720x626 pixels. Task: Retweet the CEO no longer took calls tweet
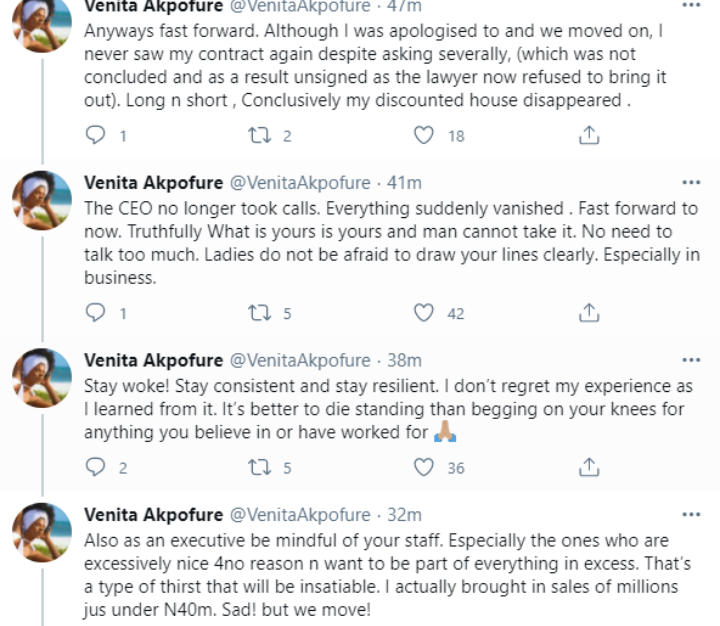click(x=263, y=314)
